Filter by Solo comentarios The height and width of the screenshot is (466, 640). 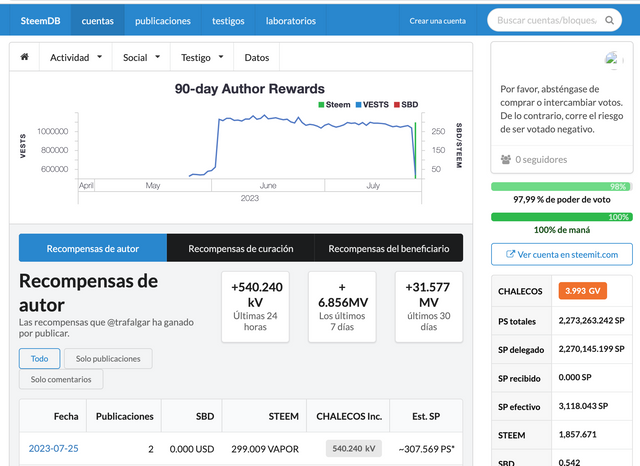(61, 379)
